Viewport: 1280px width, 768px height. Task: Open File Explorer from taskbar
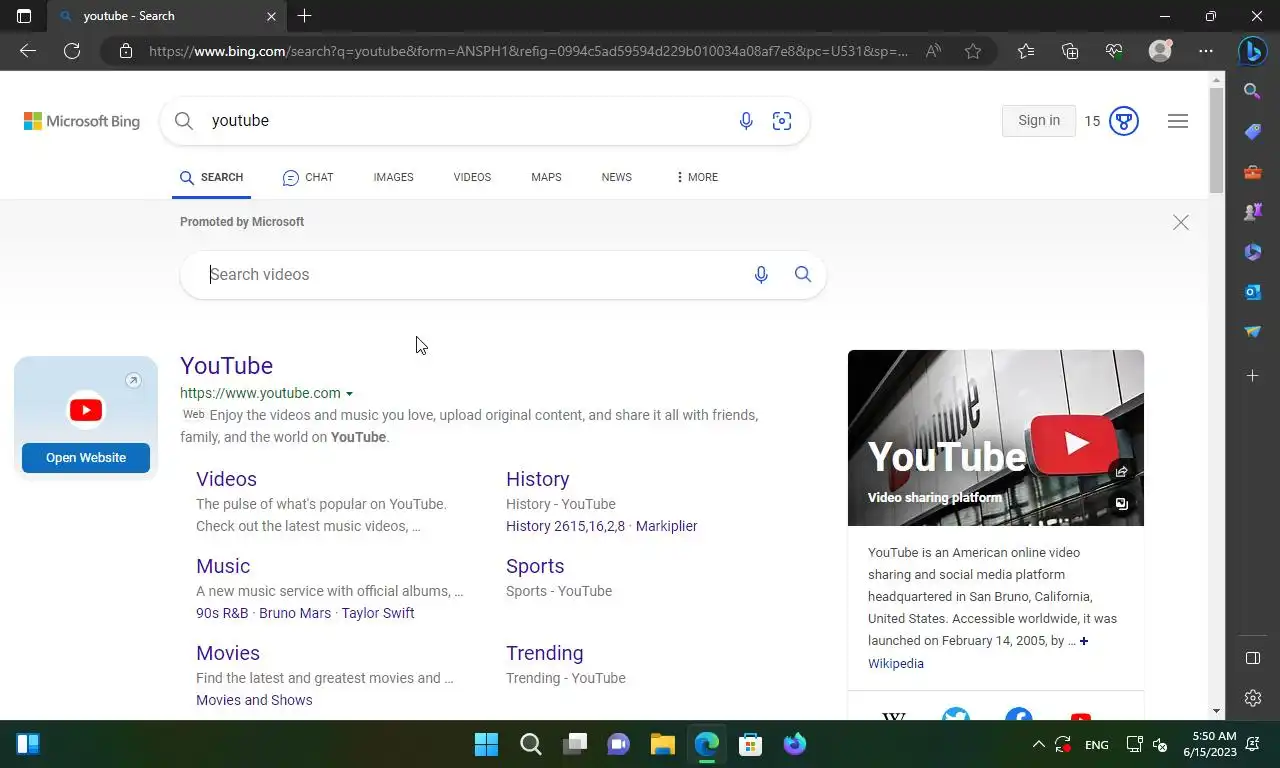pyautogui.click(x=662, y=744)
